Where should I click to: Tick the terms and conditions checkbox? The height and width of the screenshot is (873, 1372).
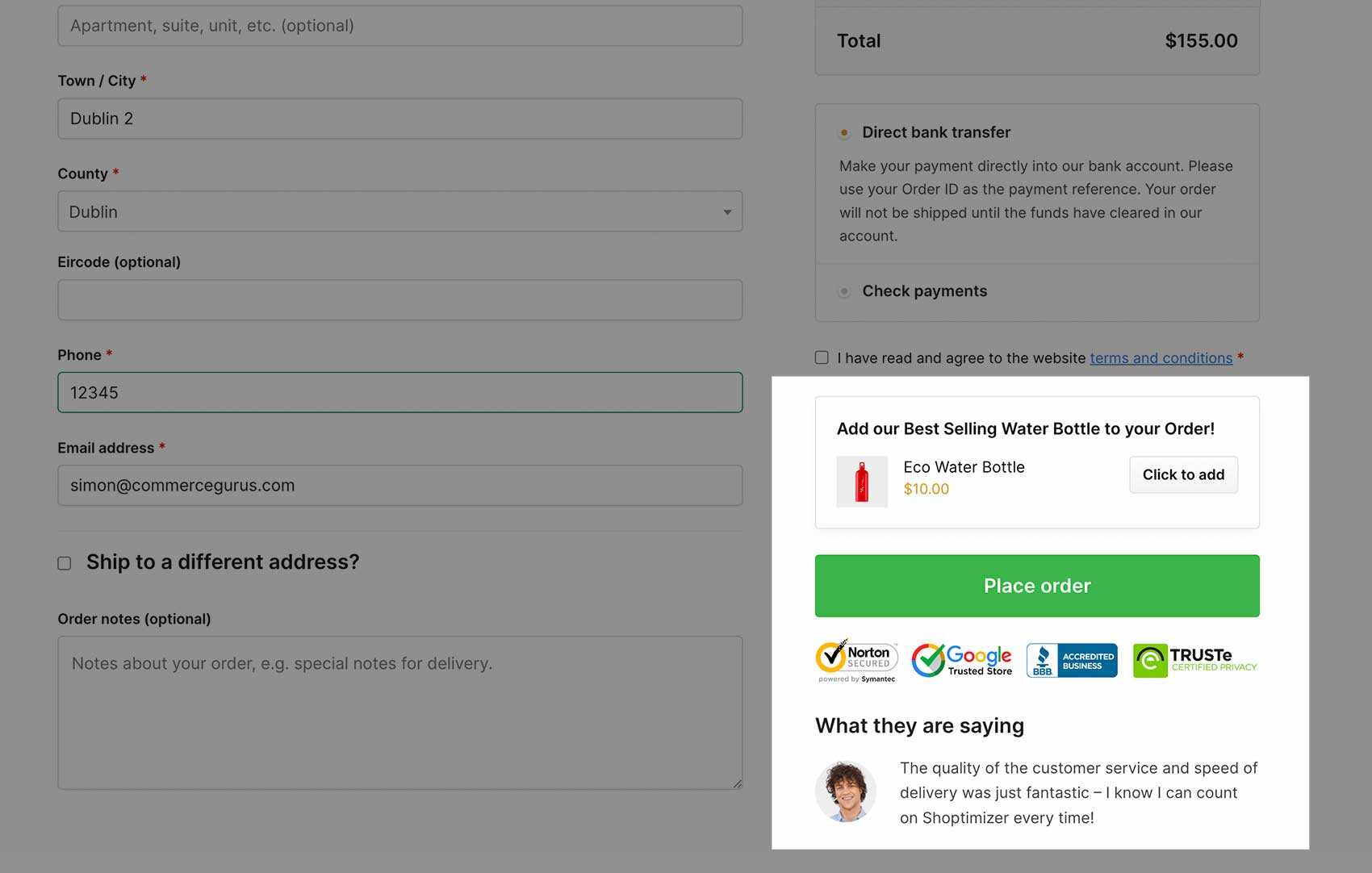822,357
